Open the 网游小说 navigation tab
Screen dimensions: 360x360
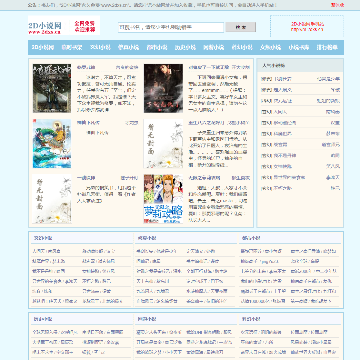[213, 47]
